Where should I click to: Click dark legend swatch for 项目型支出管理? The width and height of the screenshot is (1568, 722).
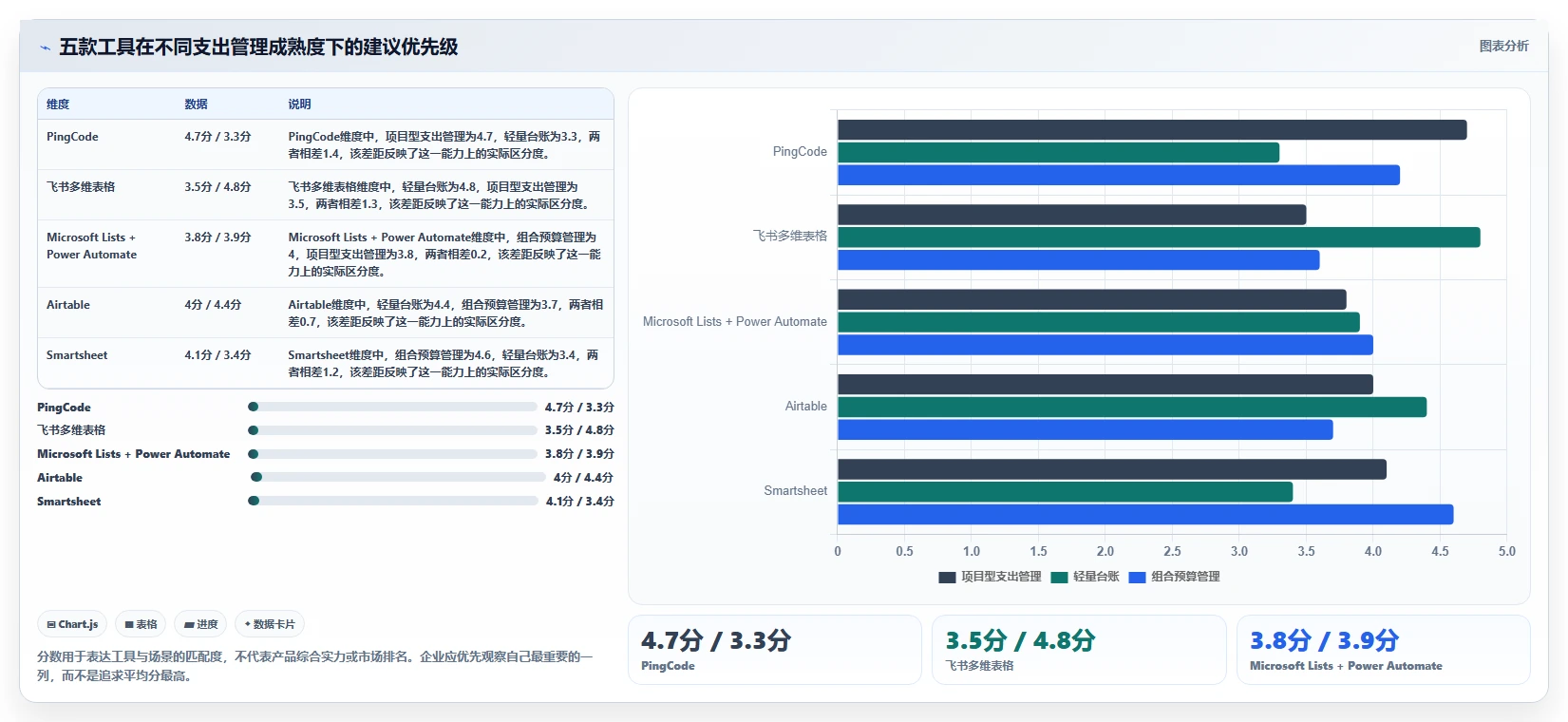(947, 577)
